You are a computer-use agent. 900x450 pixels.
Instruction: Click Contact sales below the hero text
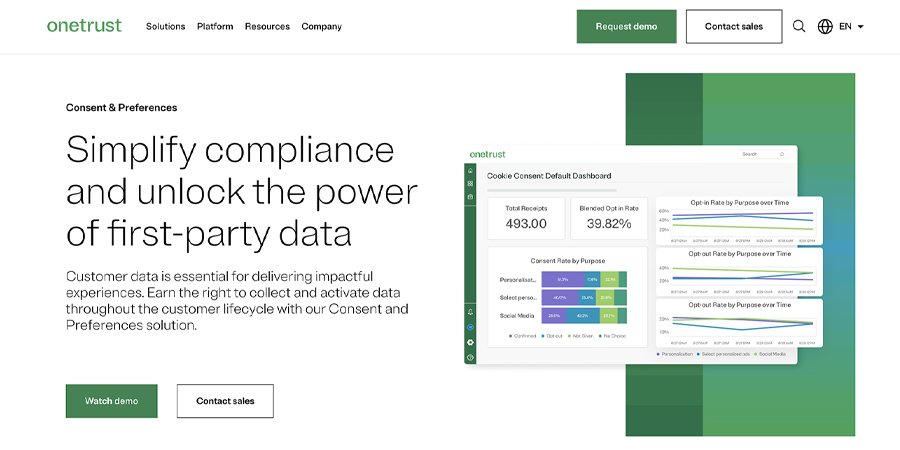click(x=225, y=401)
